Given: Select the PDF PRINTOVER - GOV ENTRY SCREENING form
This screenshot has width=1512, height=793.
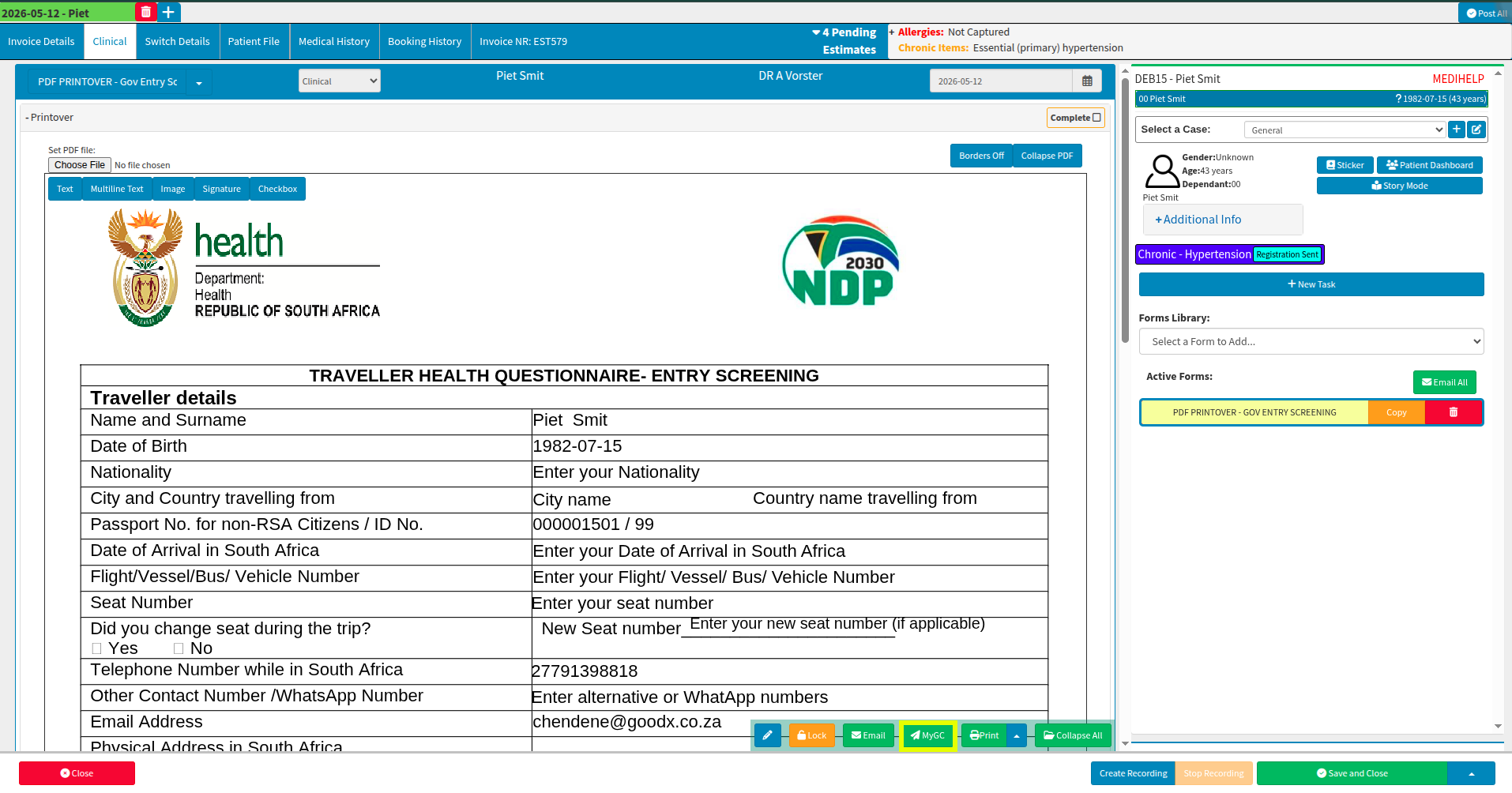Looking at the screenshot, I should [x=1254, y=412].
